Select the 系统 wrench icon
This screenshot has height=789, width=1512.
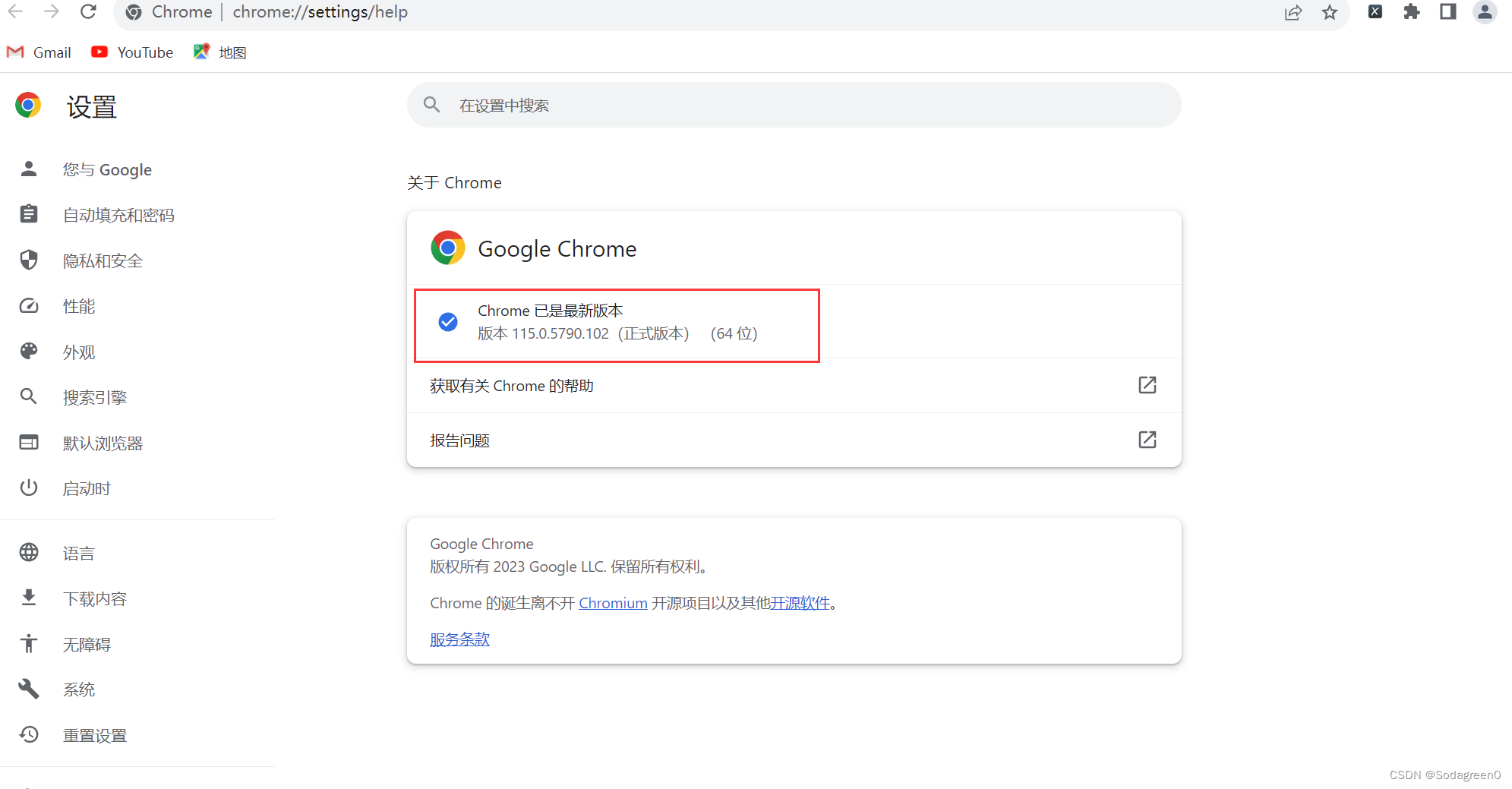[29, 689]
